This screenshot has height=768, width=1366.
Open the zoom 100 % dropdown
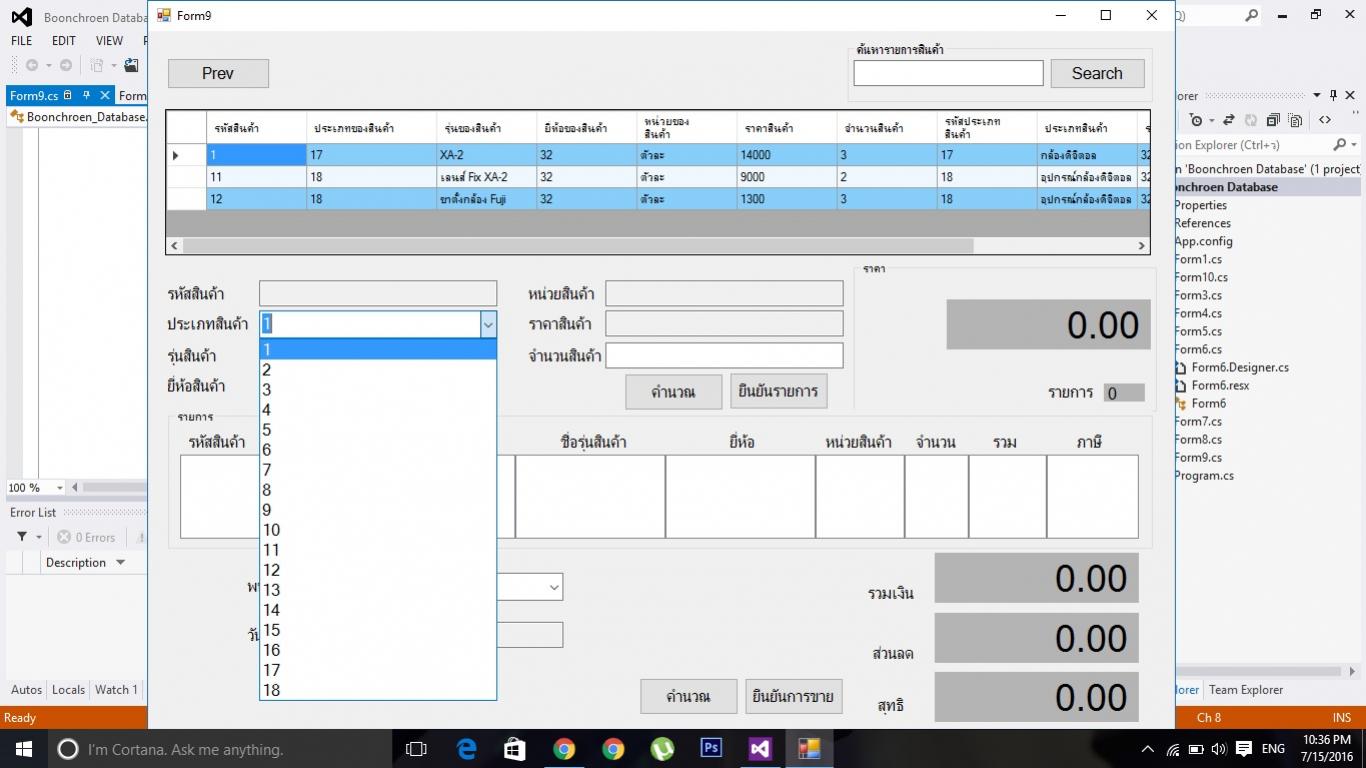tap(60, 488)
